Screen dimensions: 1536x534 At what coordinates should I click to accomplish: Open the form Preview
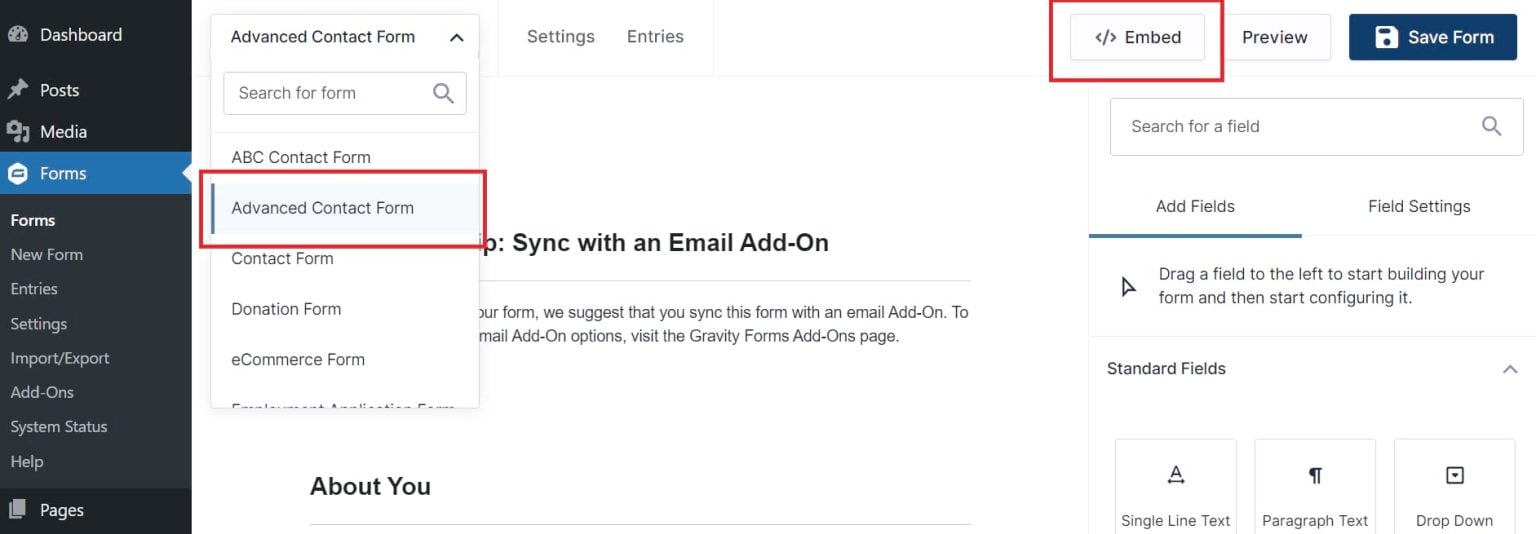tap(1275, 37)
